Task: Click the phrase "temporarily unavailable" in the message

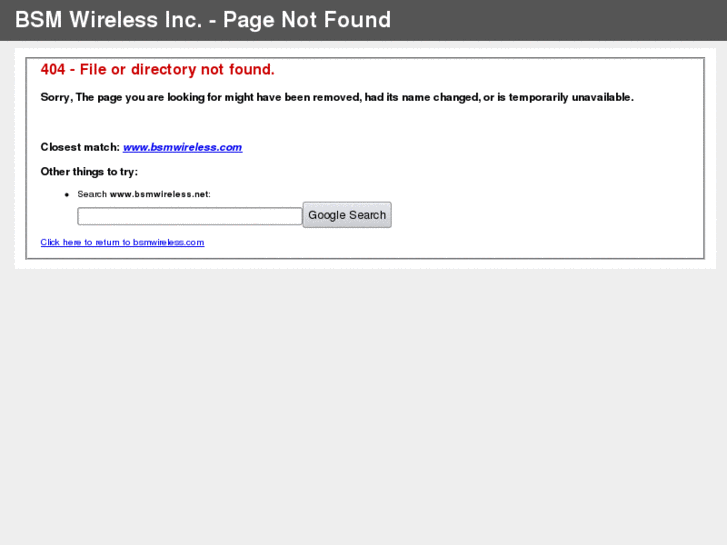Action: [x=571, y=97]
